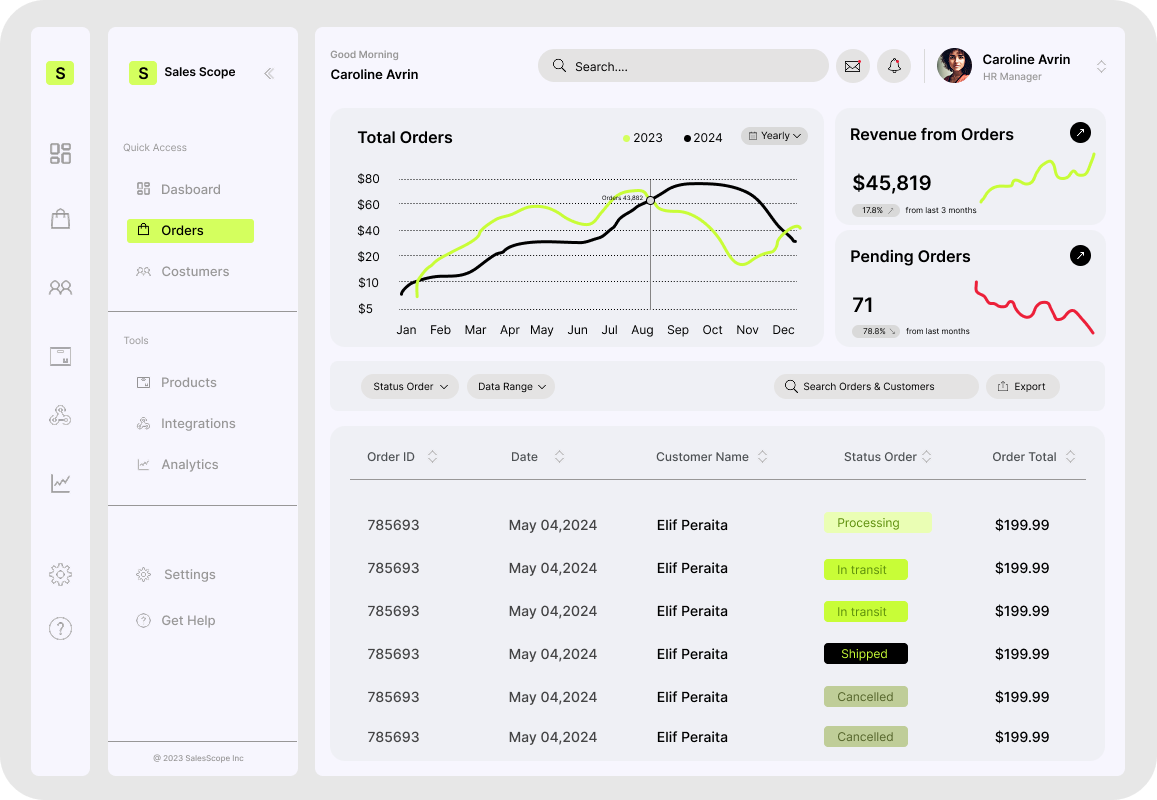
Task: Click the mail envelope icon in header
Action: 852,66
